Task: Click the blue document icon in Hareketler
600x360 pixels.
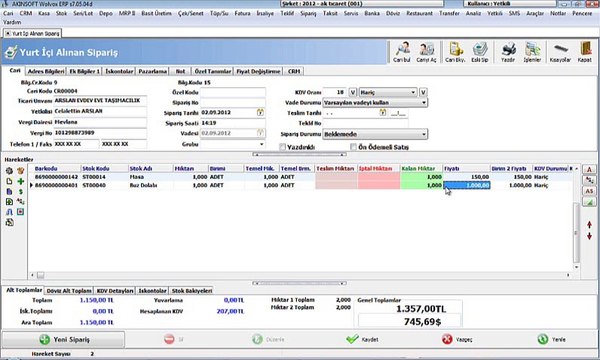Action: pyautogui.click(x=10, y=191)
